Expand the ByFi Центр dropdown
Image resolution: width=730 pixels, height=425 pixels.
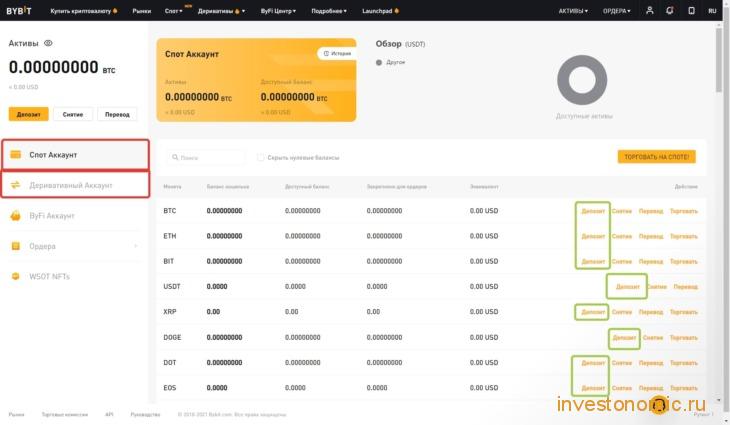coord(278,11)
